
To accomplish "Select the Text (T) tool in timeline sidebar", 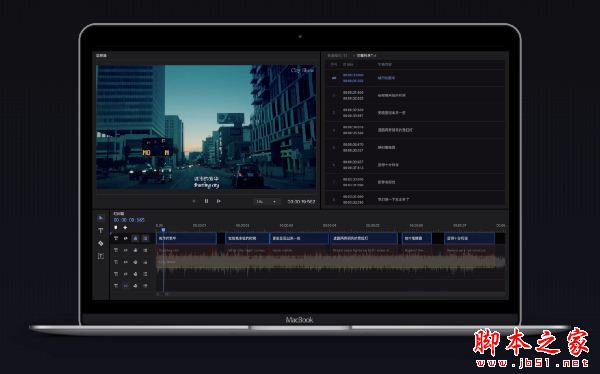I will point(101,230).
